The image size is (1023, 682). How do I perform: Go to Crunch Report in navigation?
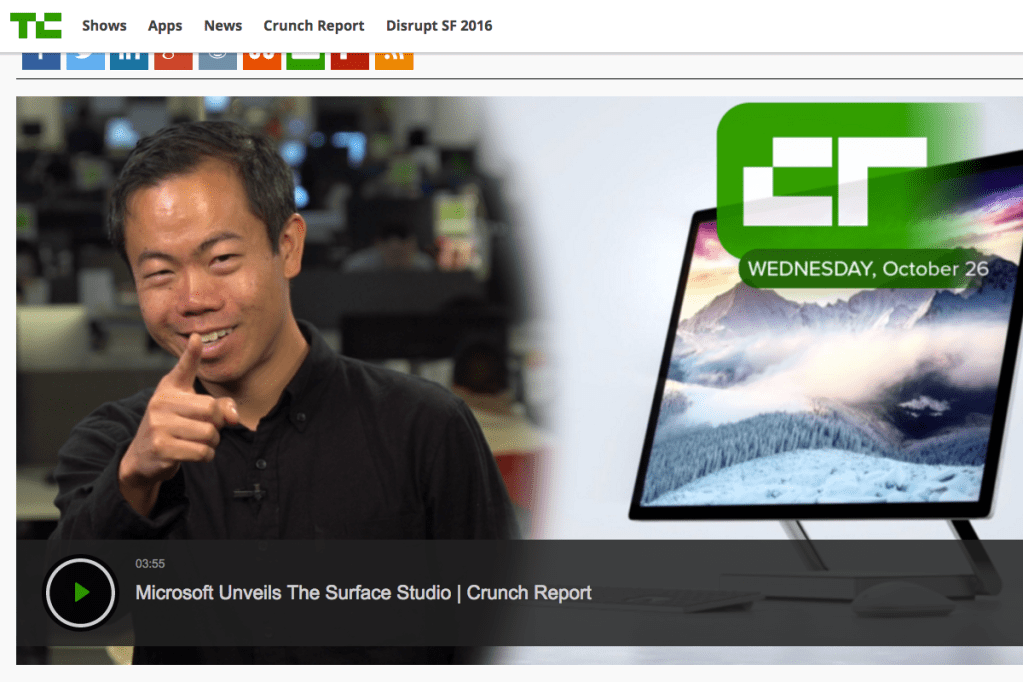[x=314, y=25]
